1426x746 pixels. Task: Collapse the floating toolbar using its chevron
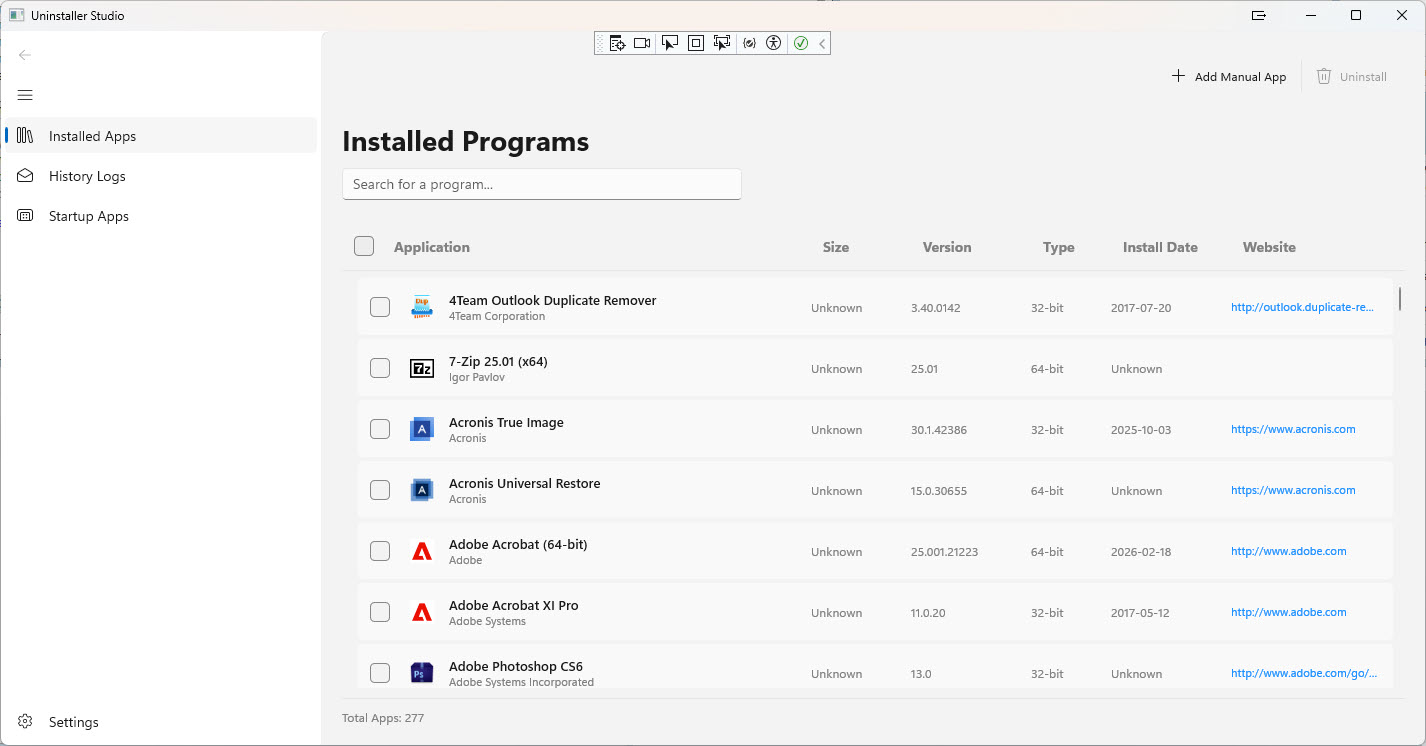[x=822, y=43]
